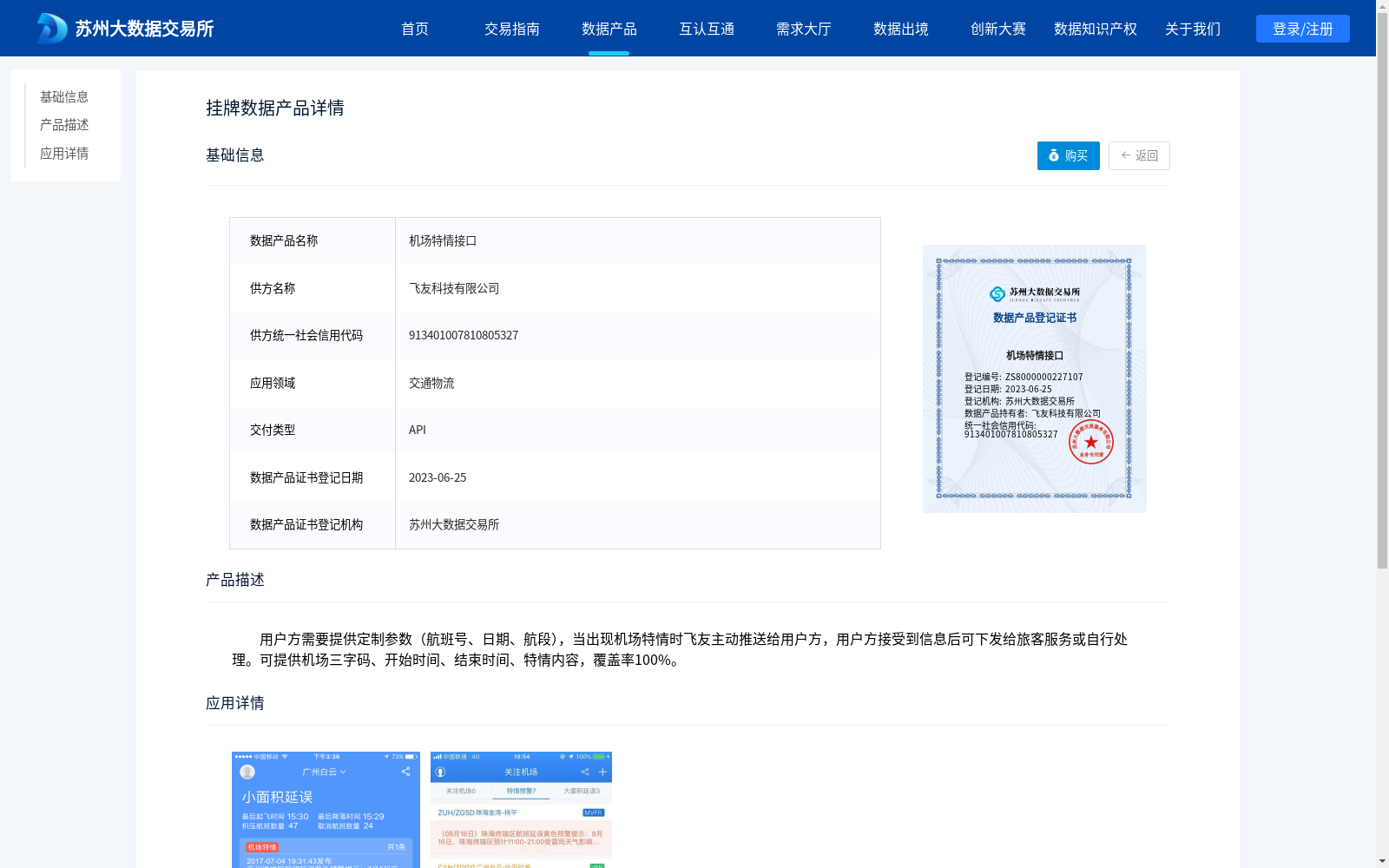1389x868 pixels.
Task: Click the 返回 button
Action: [1139, 155]
